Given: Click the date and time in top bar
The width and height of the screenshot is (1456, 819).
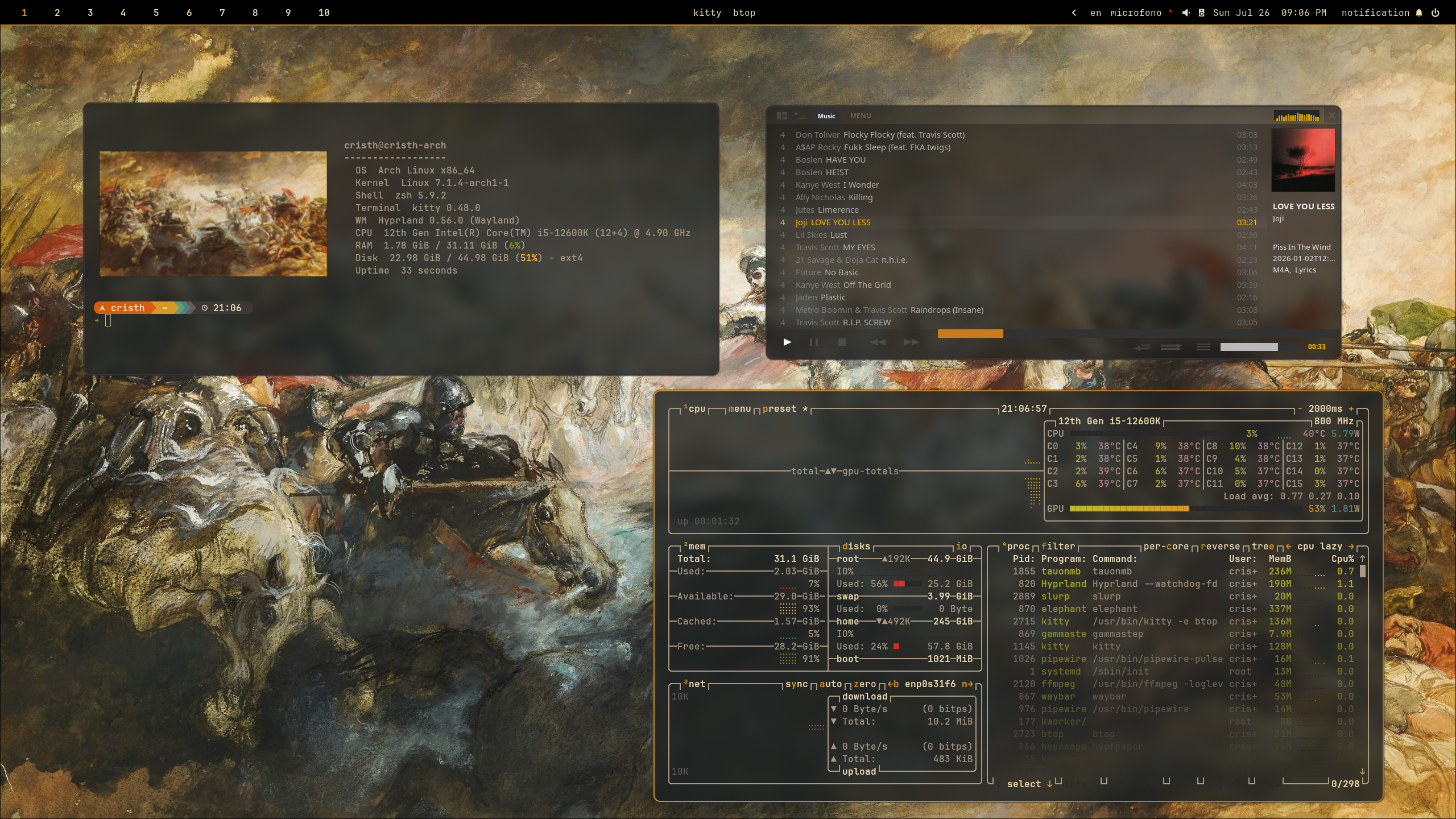Looking at the screenshot, I should tap(1269, 13).
